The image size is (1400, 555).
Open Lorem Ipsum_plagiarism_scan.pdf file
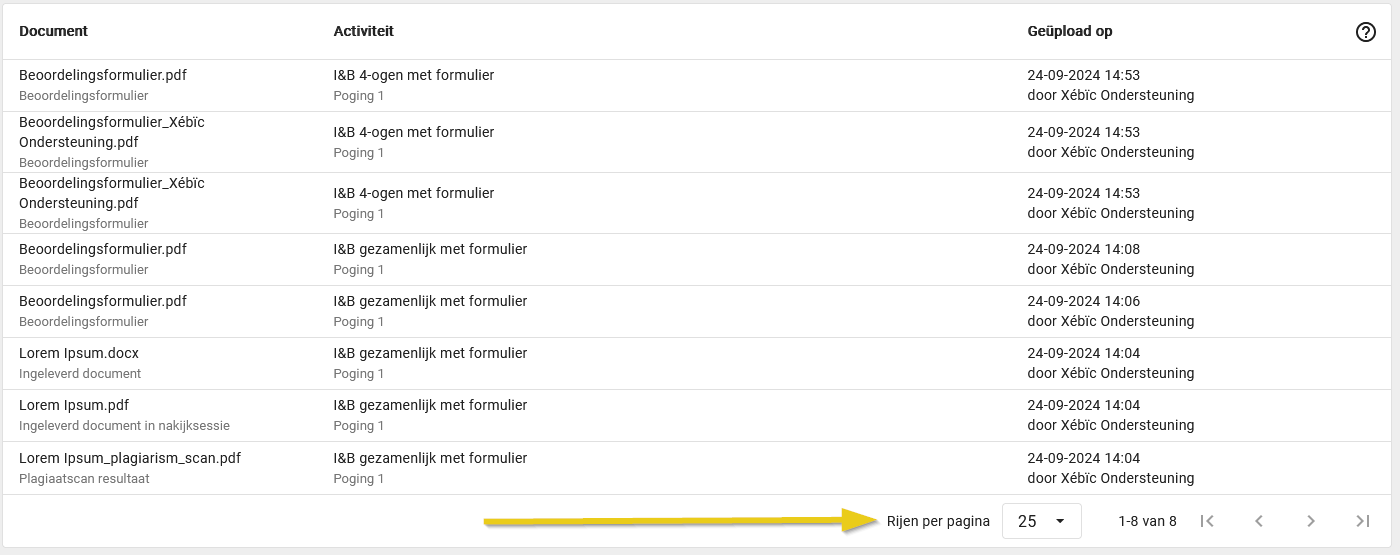point(130,458)
